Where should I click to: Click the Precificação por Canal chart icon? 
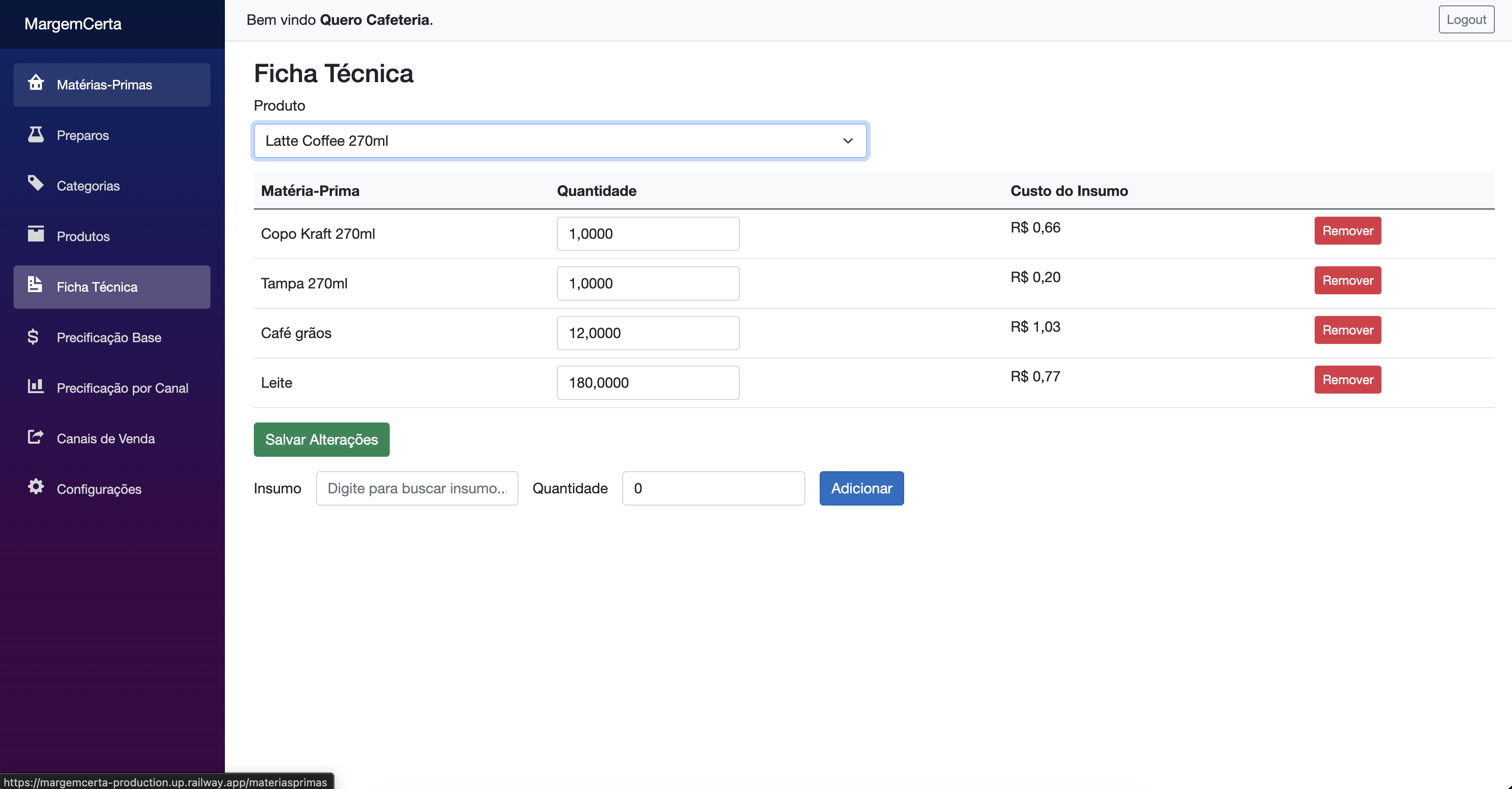36,386
